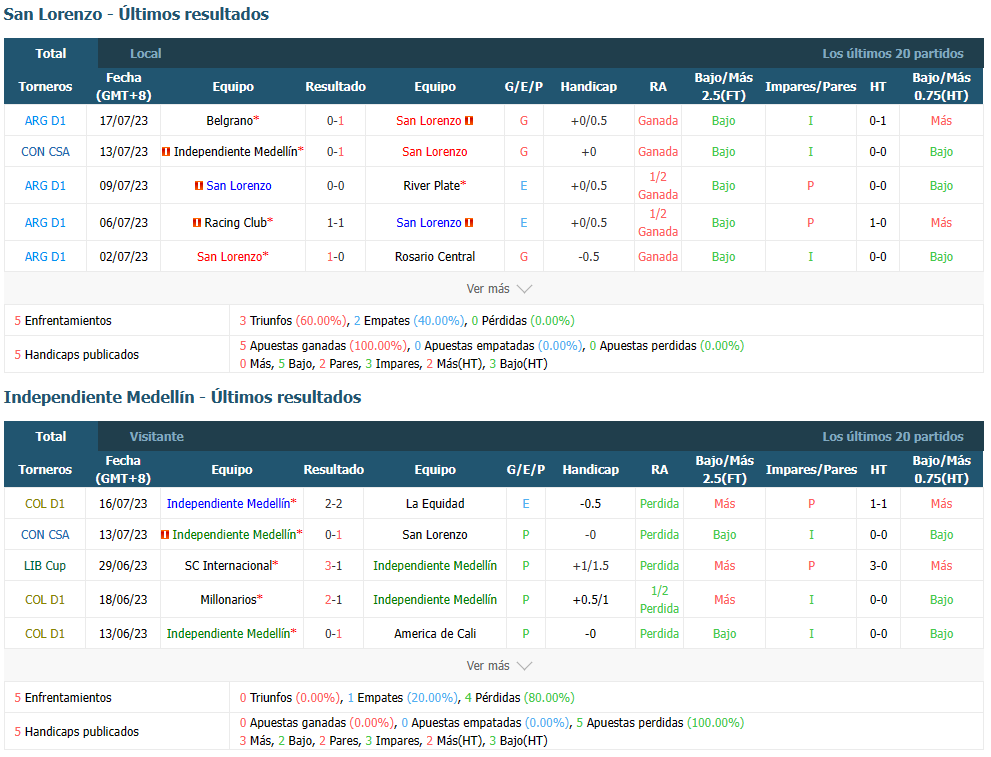Click the San Lorenzo Últimos resultados heading
The image size is (991, 757).
click(x=137, y=14)
